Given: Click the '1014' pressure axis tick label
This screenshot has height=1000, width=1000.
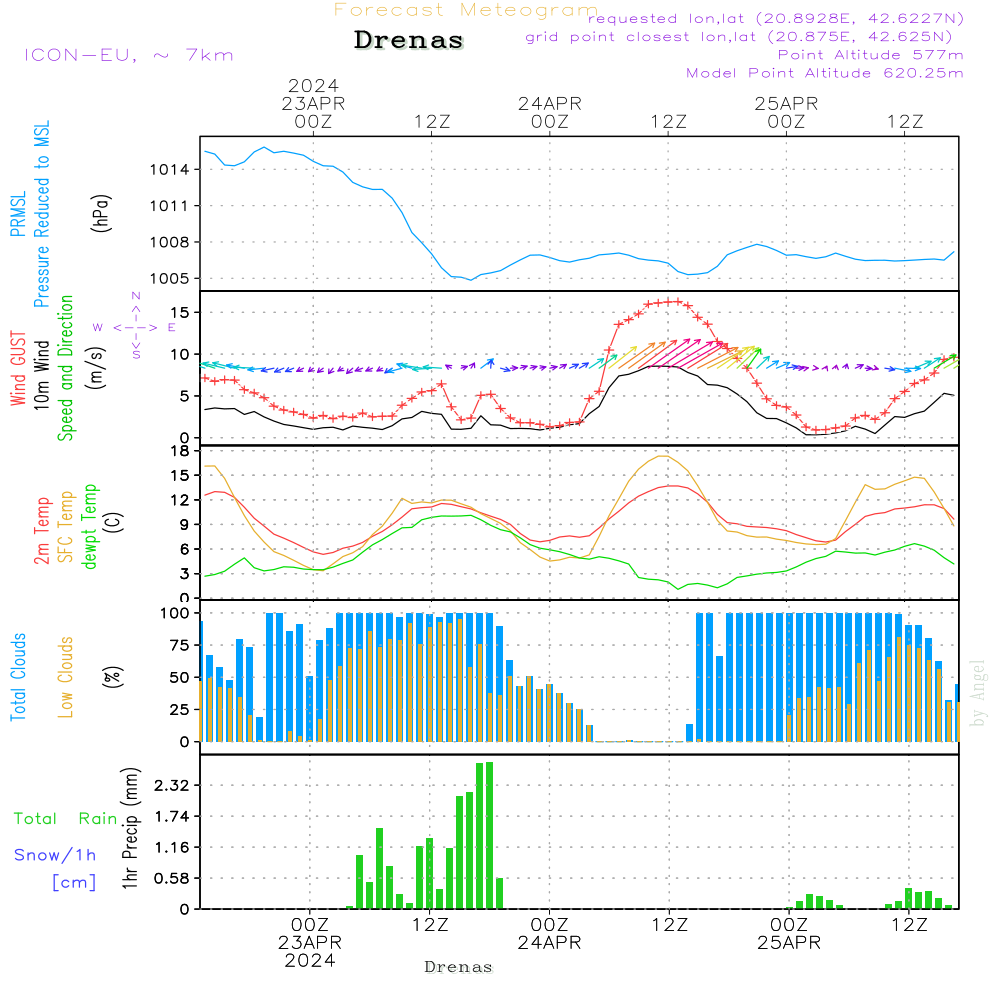Looking at the screenshot, I should pyautogui.click(x=170, y=170).
